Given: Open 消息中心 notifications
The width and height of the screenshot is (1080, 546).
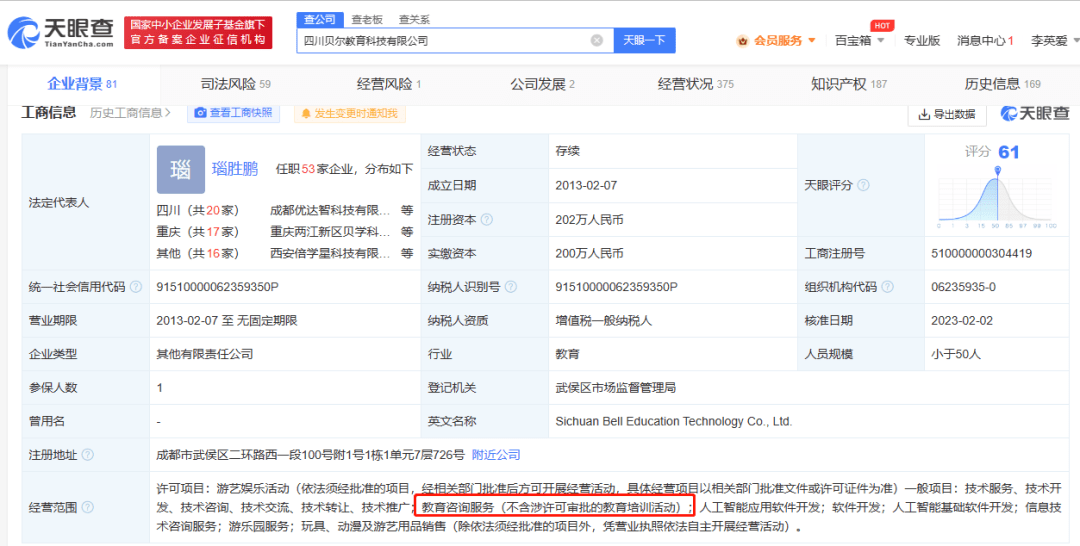Looking at the screenshot, I should click(985, 41).
